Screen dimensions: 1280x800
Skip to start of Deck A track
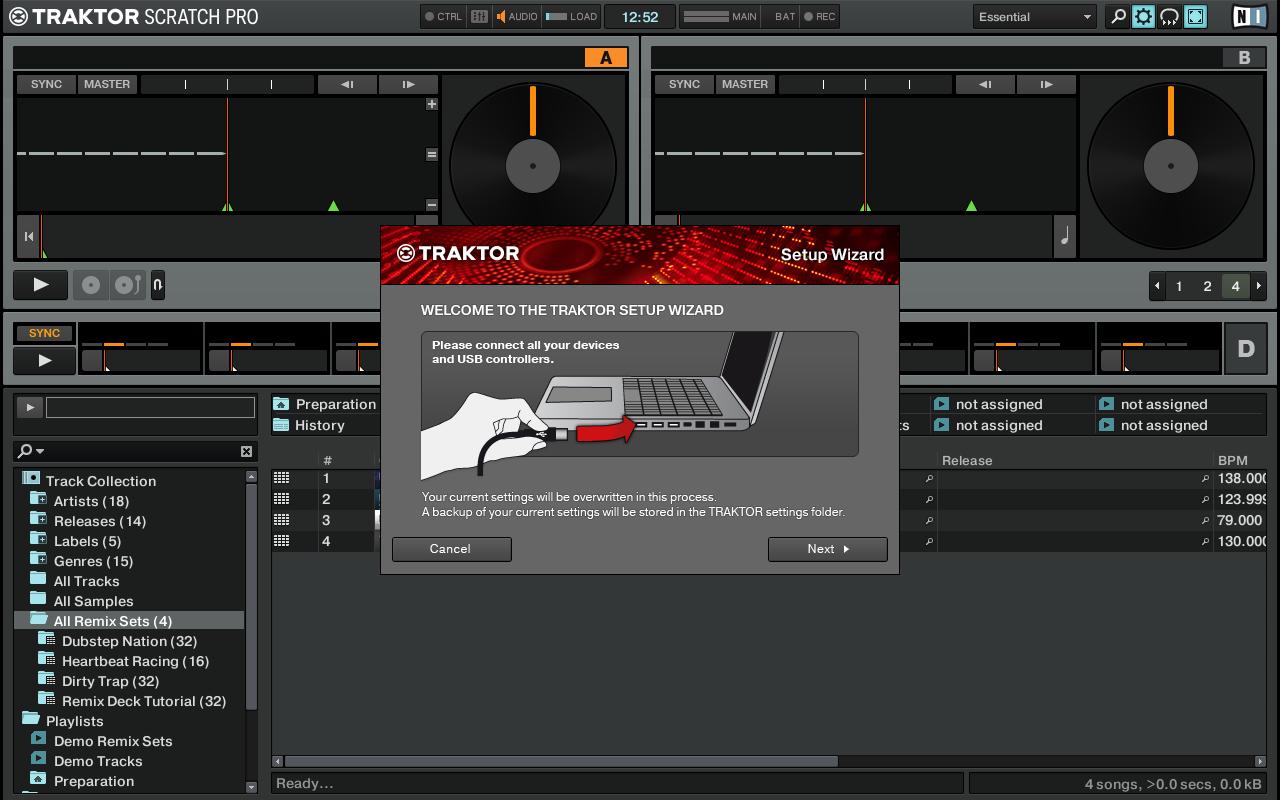[x=28, y=236]
